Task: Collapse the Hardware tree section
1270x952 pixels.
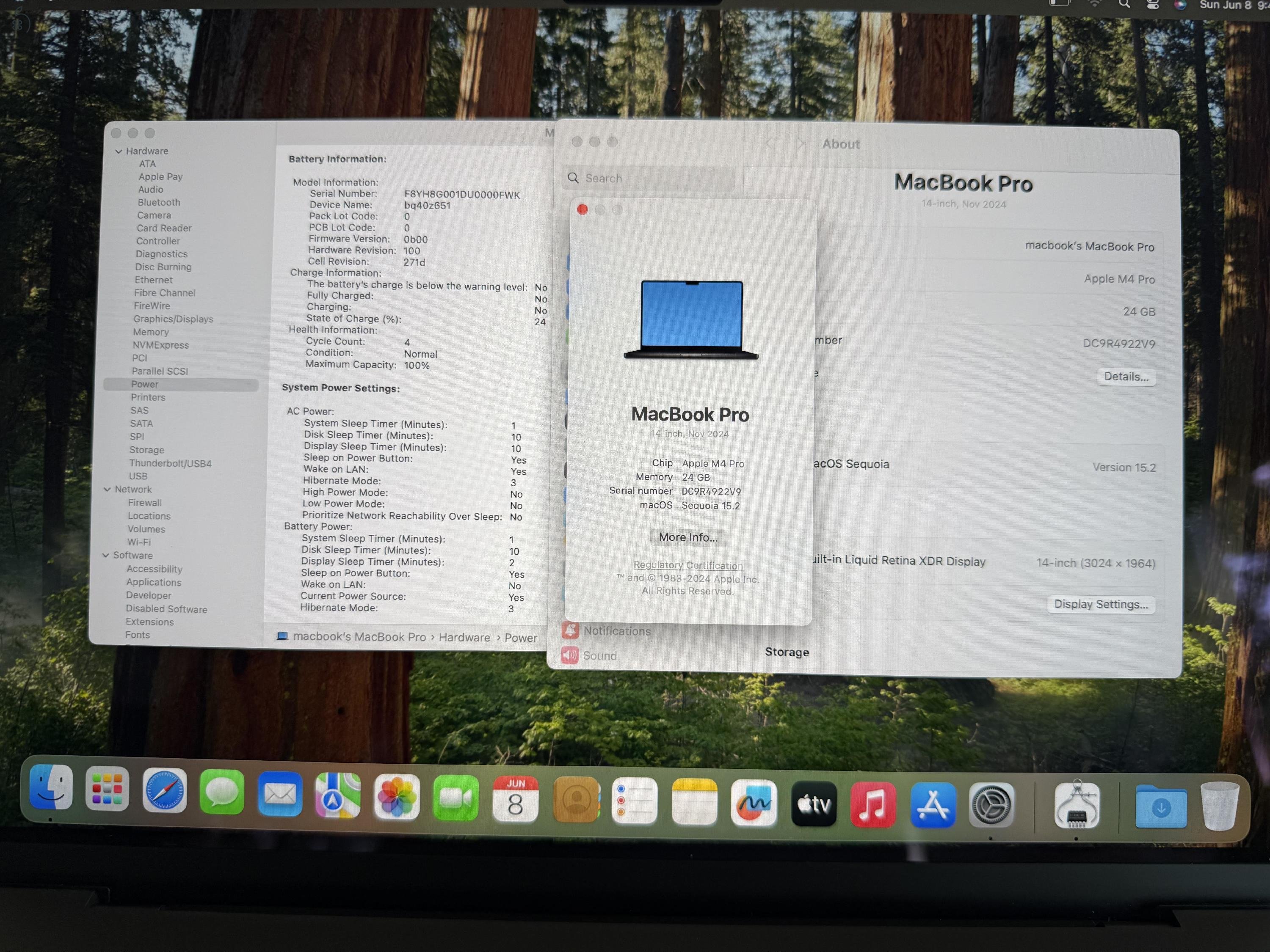Action: 118,151
